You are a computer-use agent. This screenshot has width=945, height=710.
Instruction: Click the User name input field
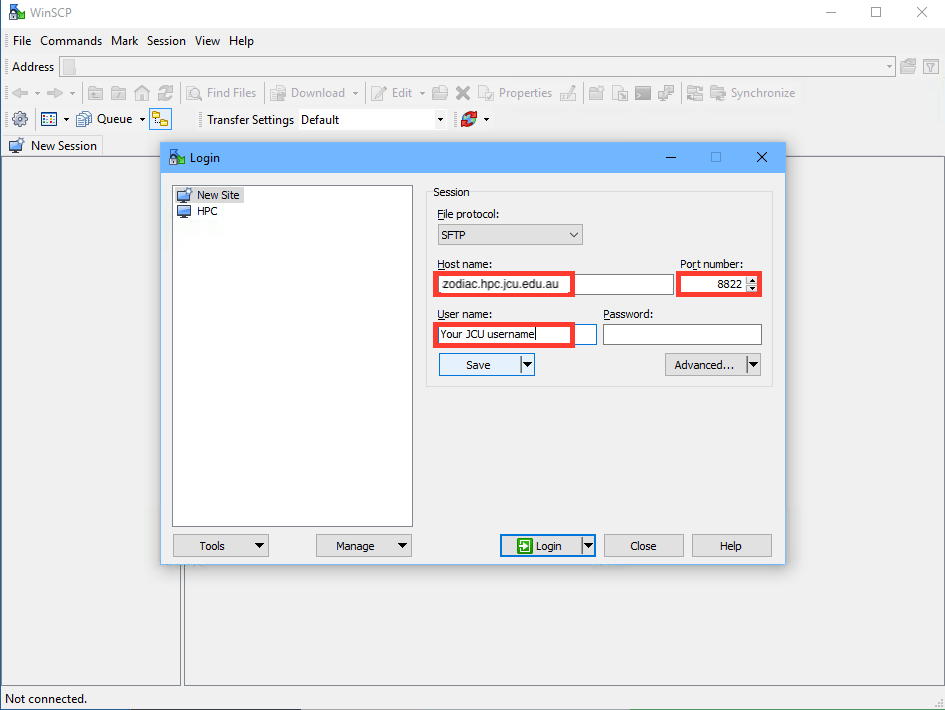point(517,335)
